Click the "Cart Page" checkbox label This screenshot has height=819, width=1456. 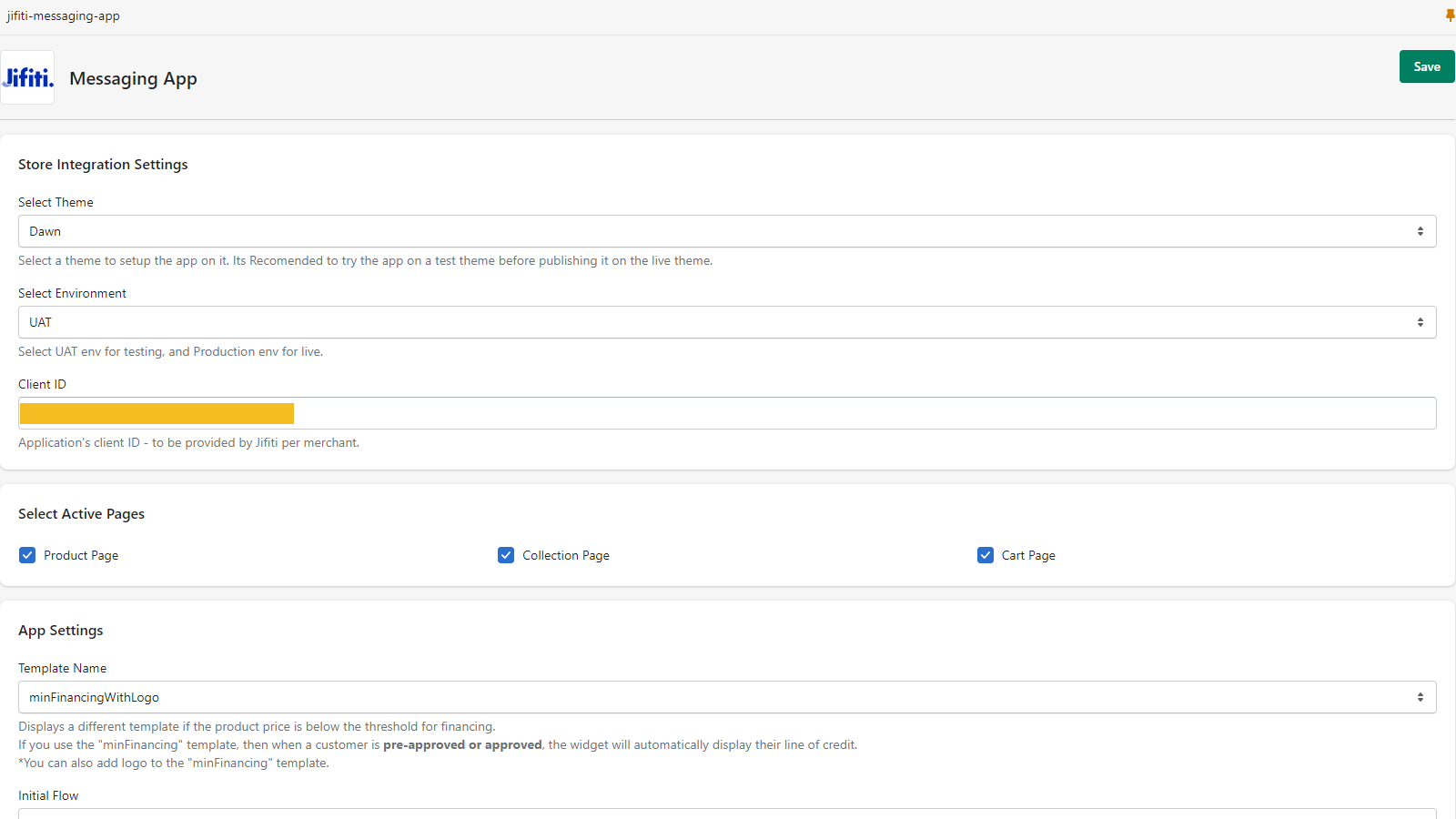1028,555
